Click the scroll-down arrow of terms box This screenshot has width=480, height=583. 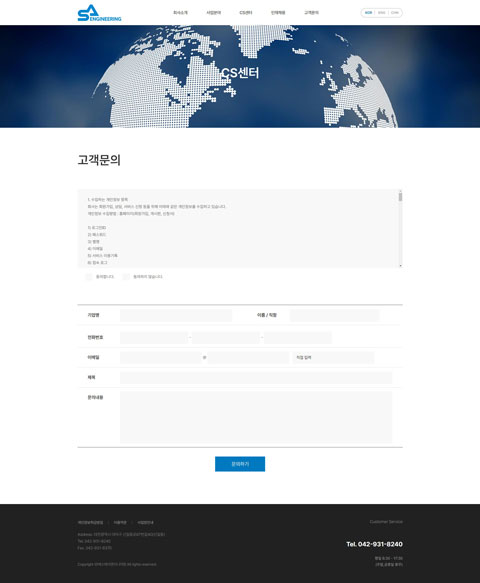point(400,265)
